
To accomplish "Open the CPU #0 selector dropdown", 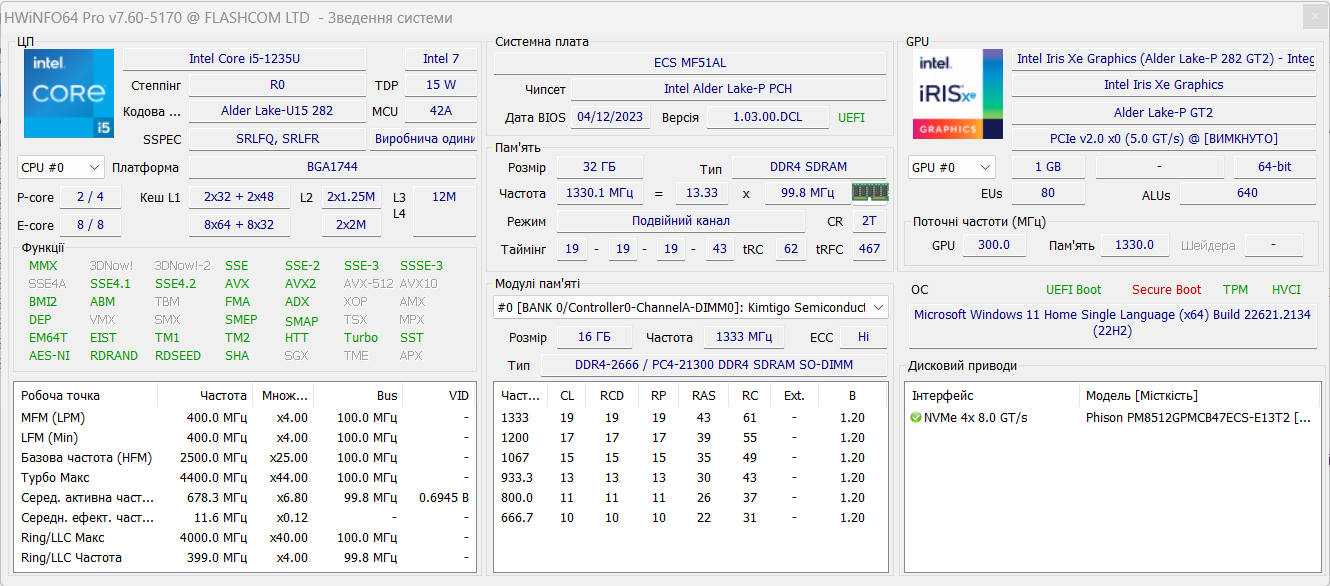I will click(x=61, y=167).
